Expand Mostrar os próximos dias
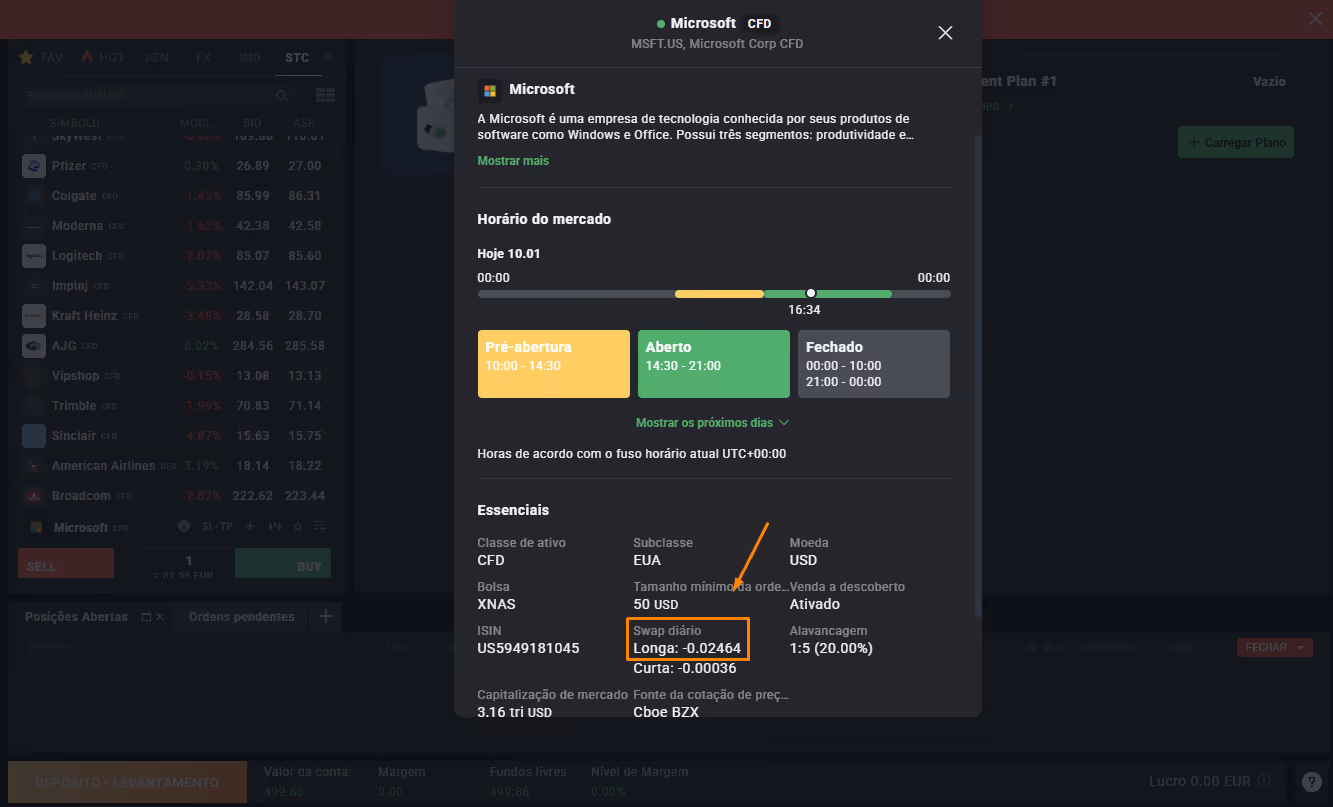Viewport: 1333px width, 807px height. pyautogui.click(x=713, y=423)
